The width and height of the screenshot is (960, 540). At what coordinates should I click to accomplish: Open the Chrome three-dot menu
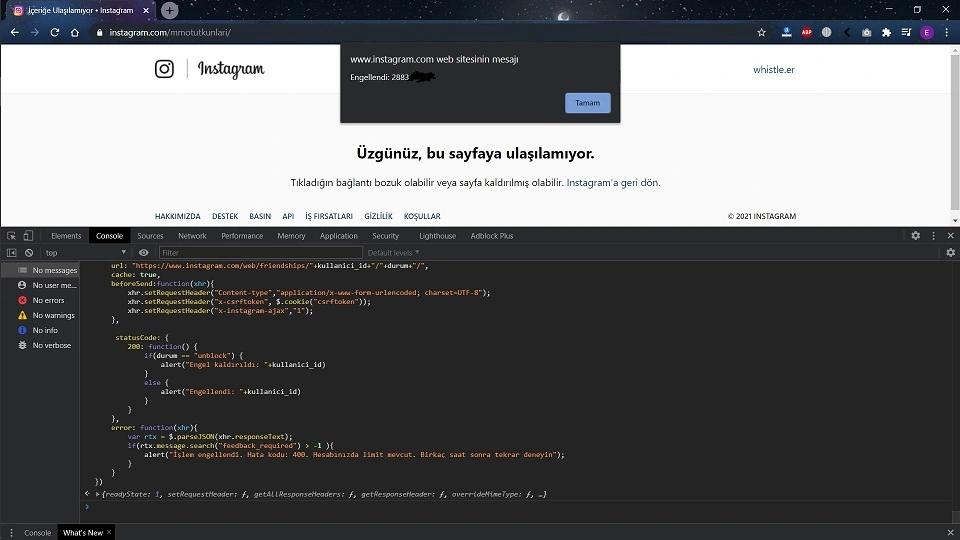pyautogui.click(x=947, y=32)
